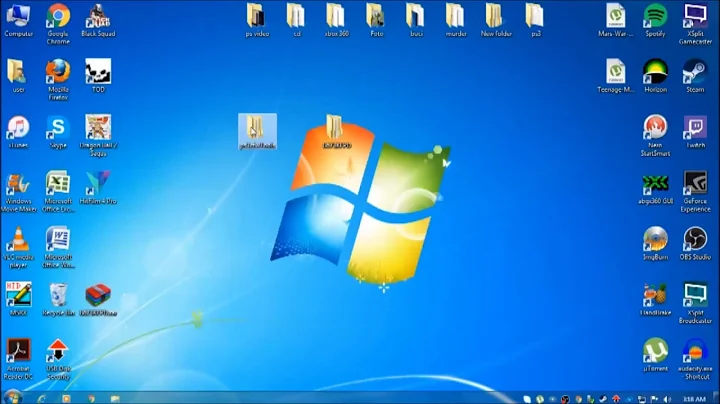Open Windows Explorer from the taskbar
Viewport: 720px width, 404px height.
[x=115, y=398]
